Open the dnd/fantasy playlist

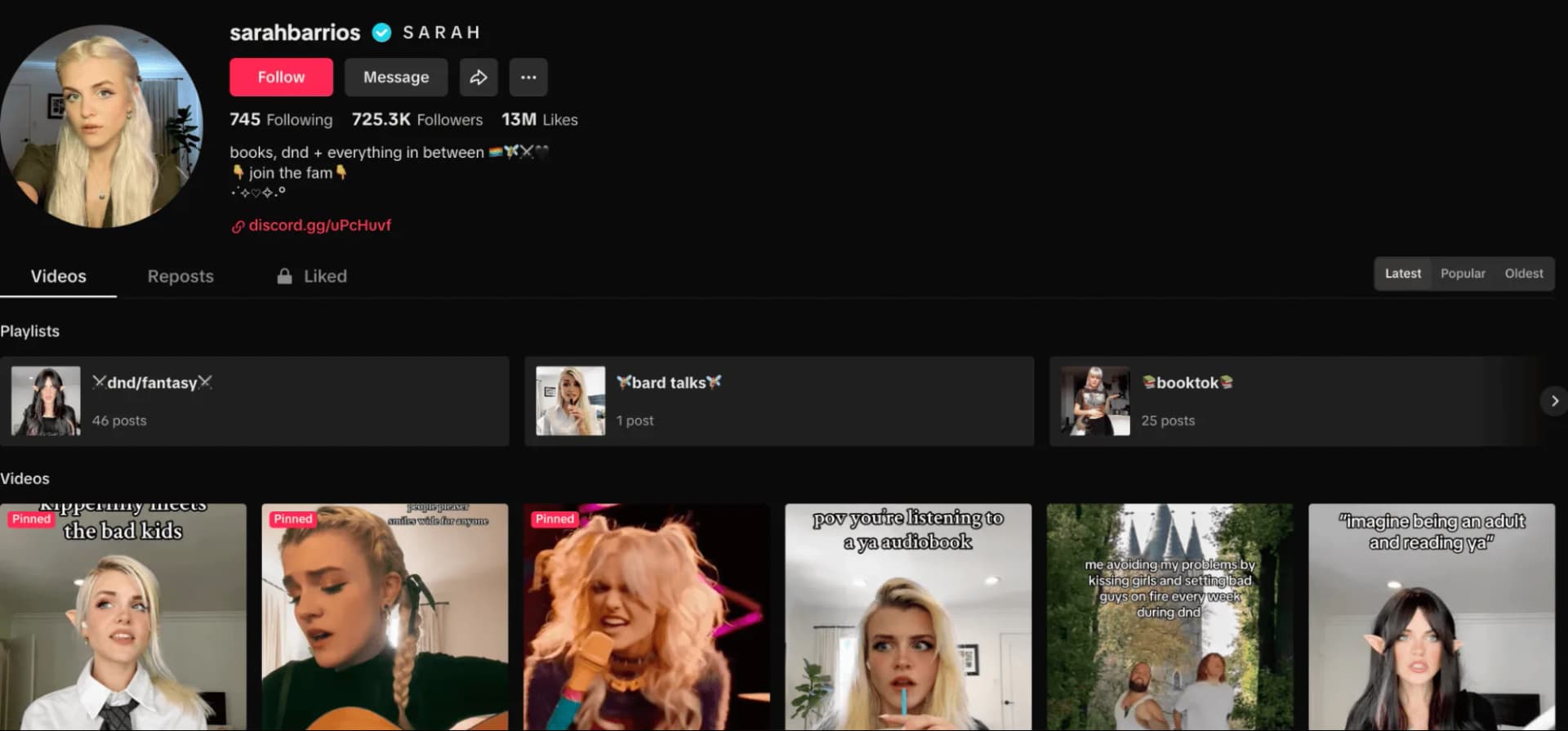pyautogui.click(x=255, y=401)
